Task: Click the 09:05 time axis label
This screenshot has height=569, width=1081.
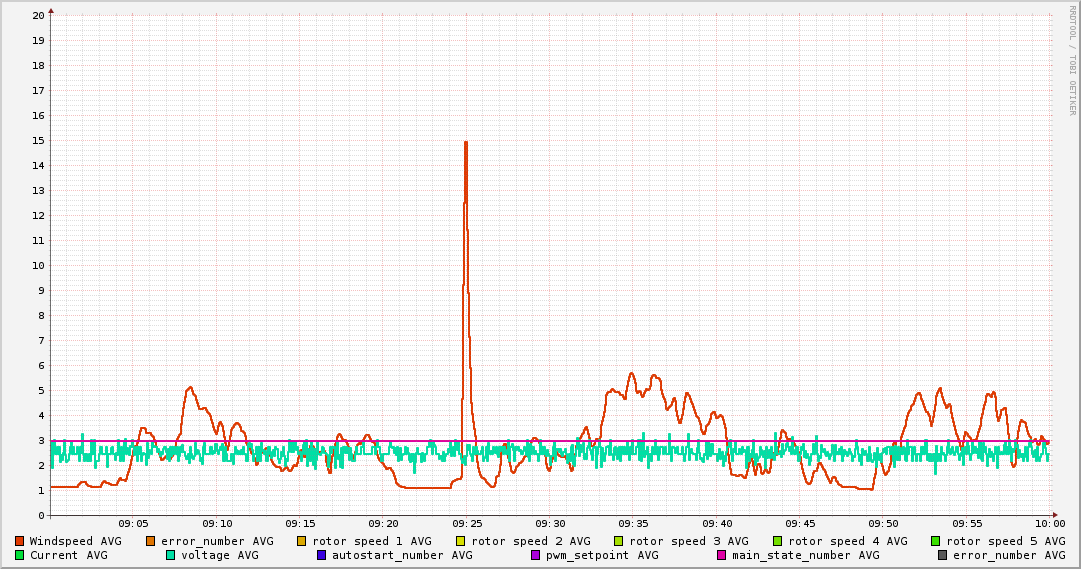Action: [x=134, y=524]
